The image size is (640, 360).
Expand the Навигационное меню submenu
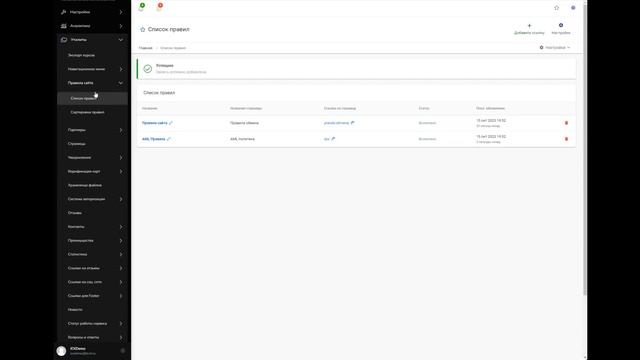tap(121, 69)
